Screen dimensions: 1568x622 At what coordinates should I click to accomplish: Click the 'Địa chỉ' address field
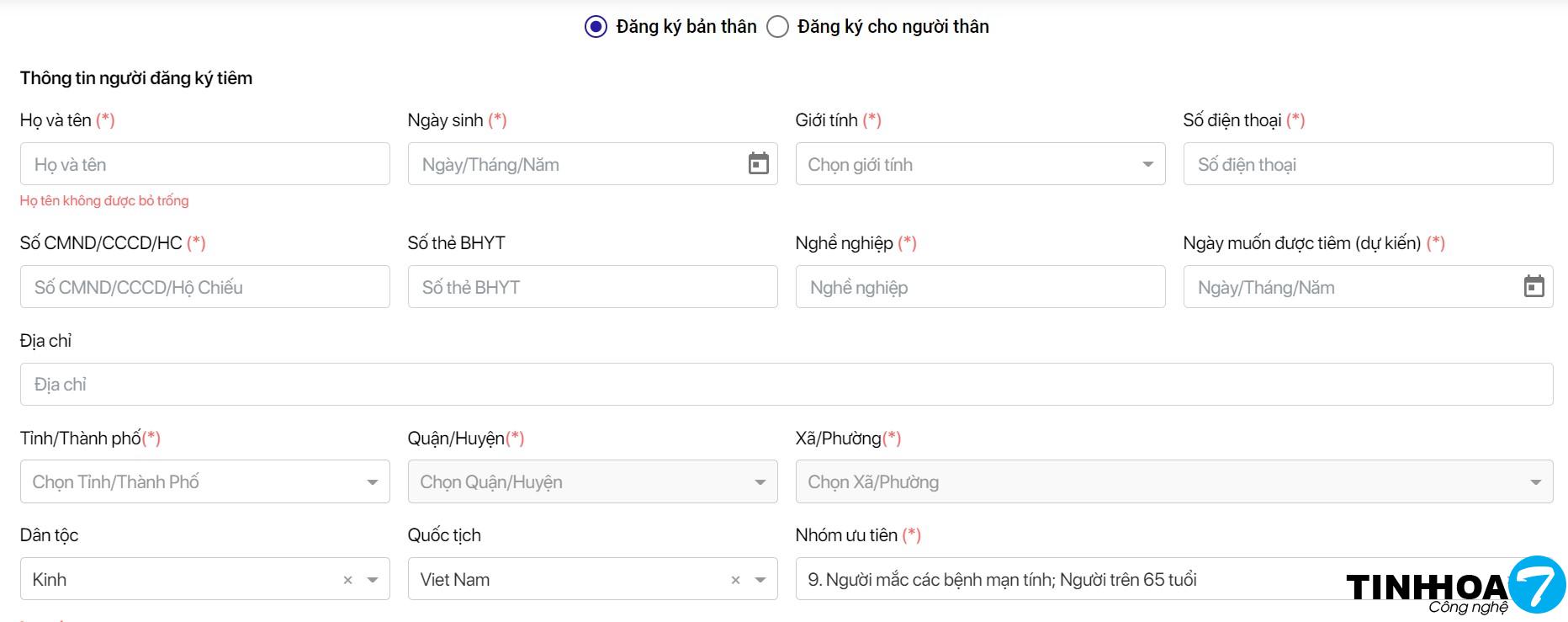coord(786,385)
